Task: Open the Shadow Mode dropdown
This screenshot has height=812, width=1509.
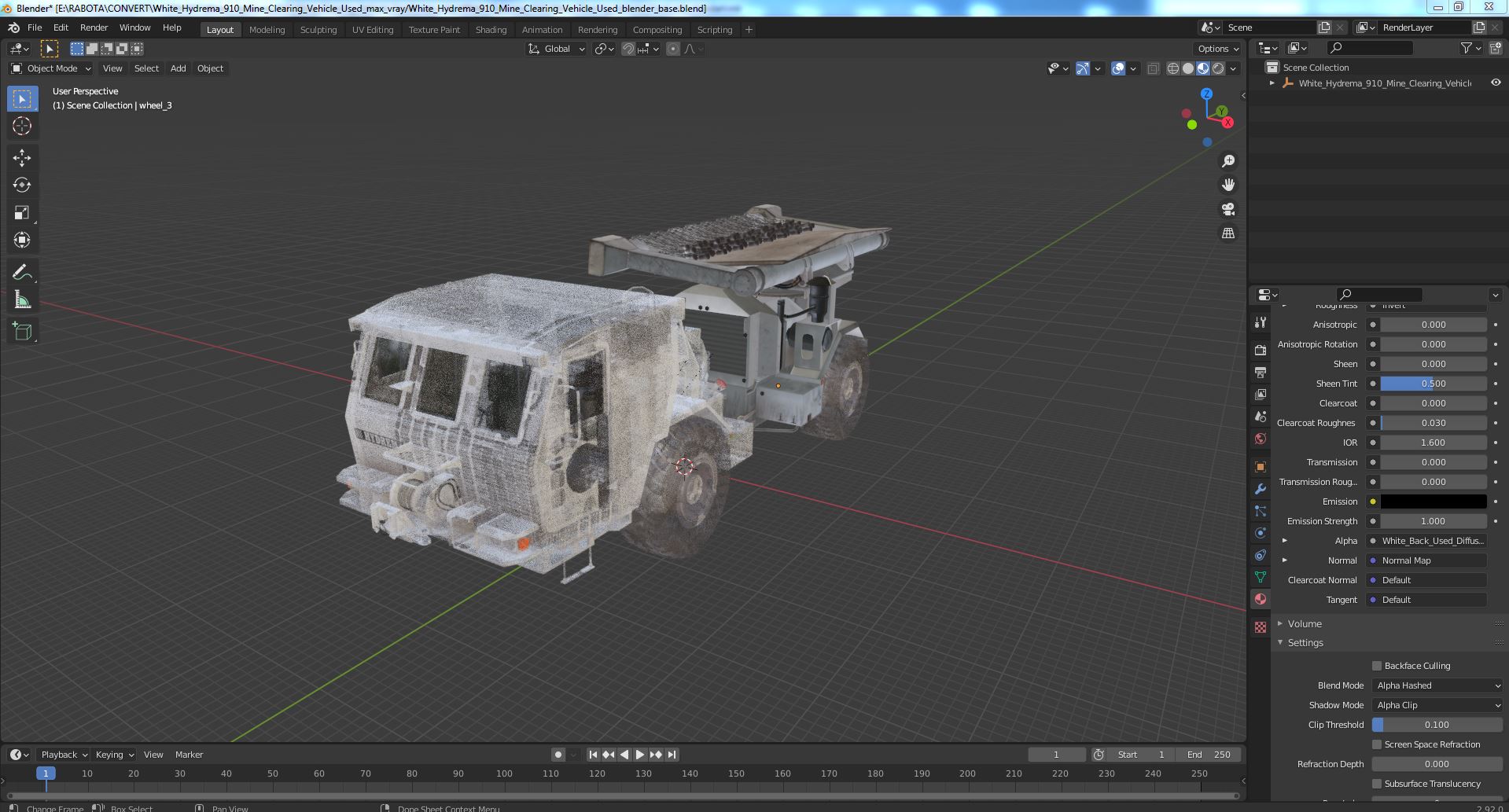Action: coord(1437,705)
